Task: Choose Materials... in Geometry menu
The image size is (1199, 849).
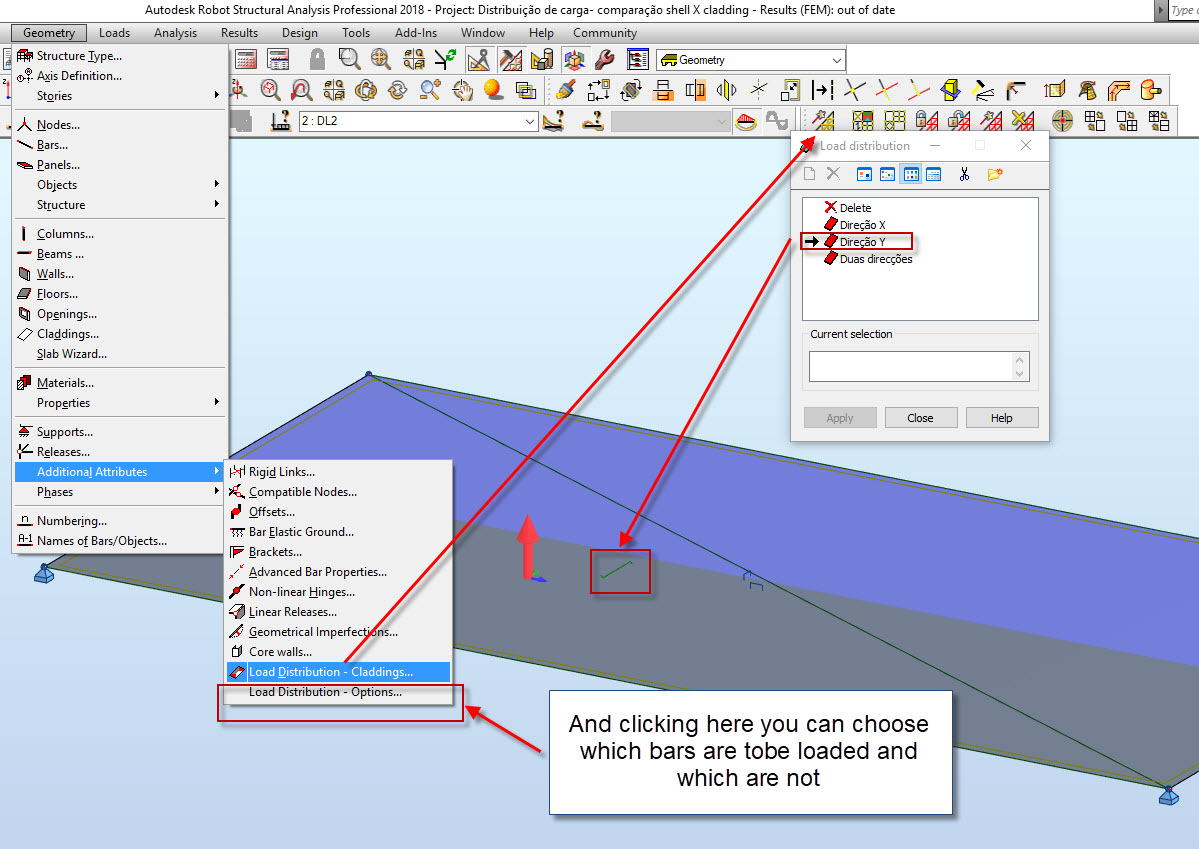Action: pos(120,382)
